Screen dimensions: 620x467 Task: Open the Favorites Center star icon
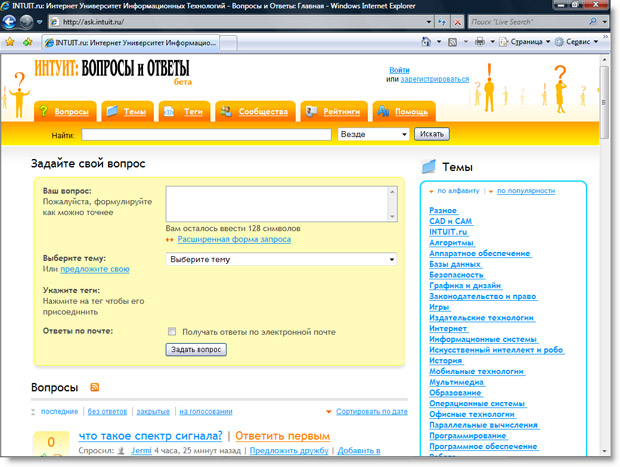point(10,42)
